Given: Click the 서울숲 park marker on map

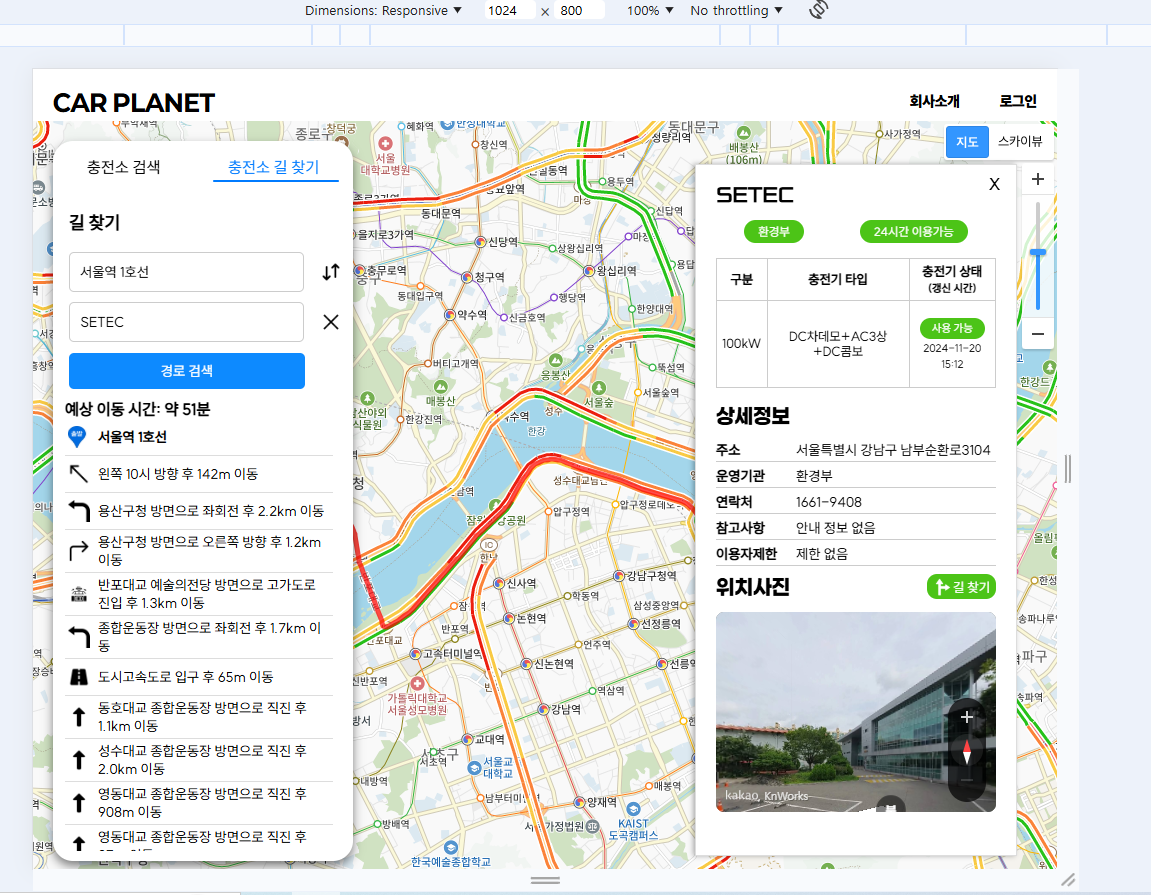Looking at the screenshot, I should coord(599,388).
